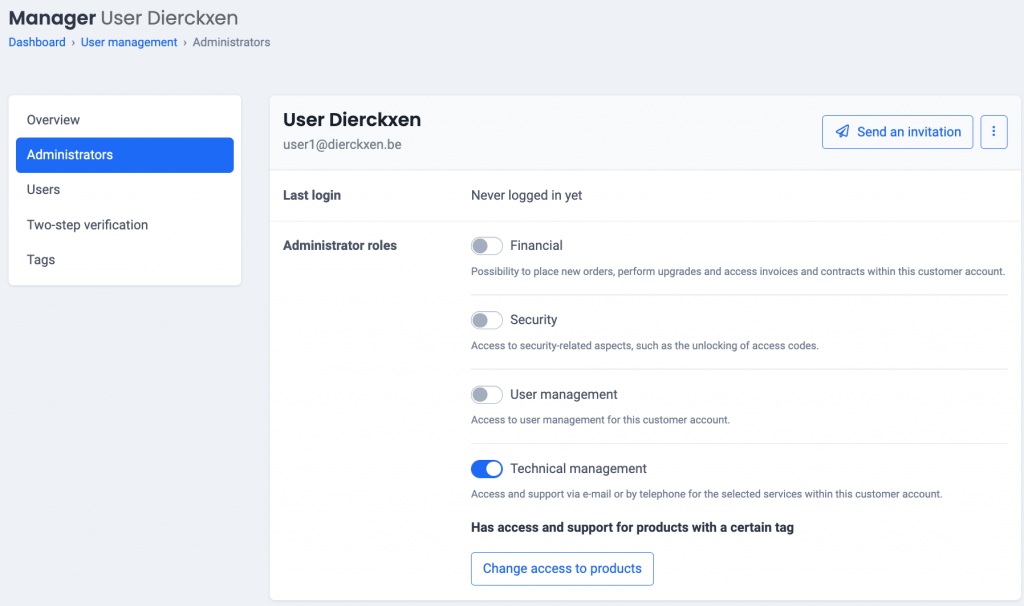Click the Manager User Dierckxen page title
This screenshot has width=1024, height=606.
coord(123,18)
